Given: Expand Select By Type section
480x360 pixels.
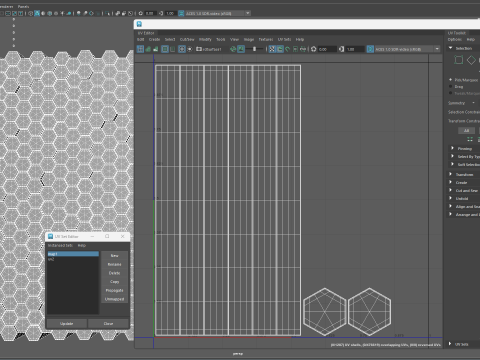Looking at the screenshot, I should pyautogui.click(x=452, y=156).
